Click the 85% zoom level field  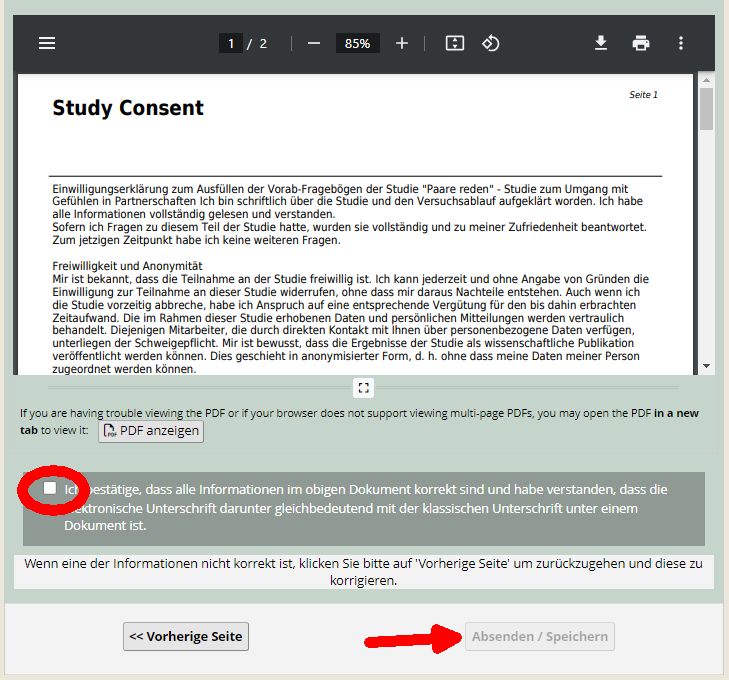tap(358, 43)
